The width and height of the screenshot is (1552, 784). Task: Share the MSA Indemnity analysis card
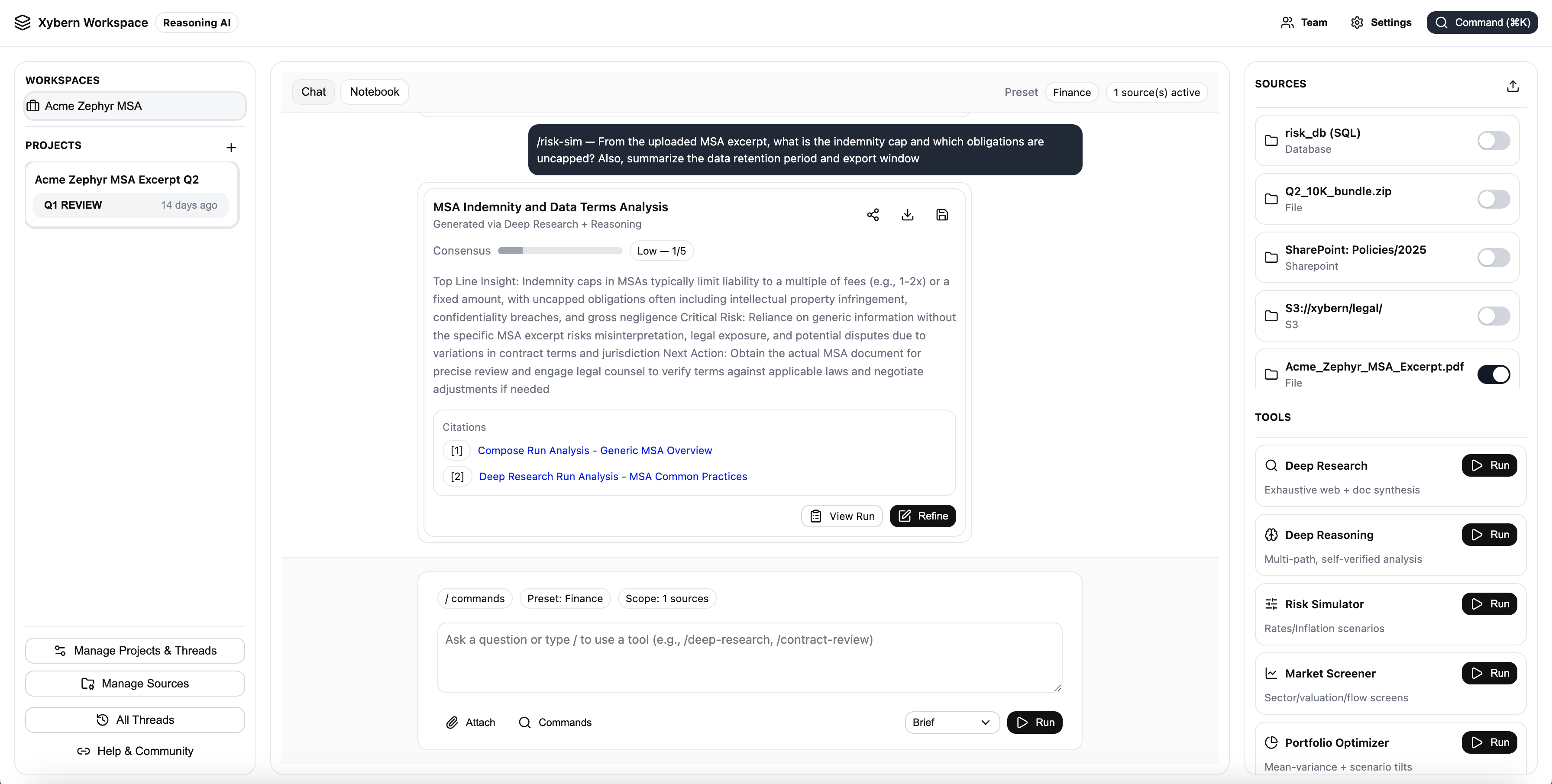[x=873, y=214]
